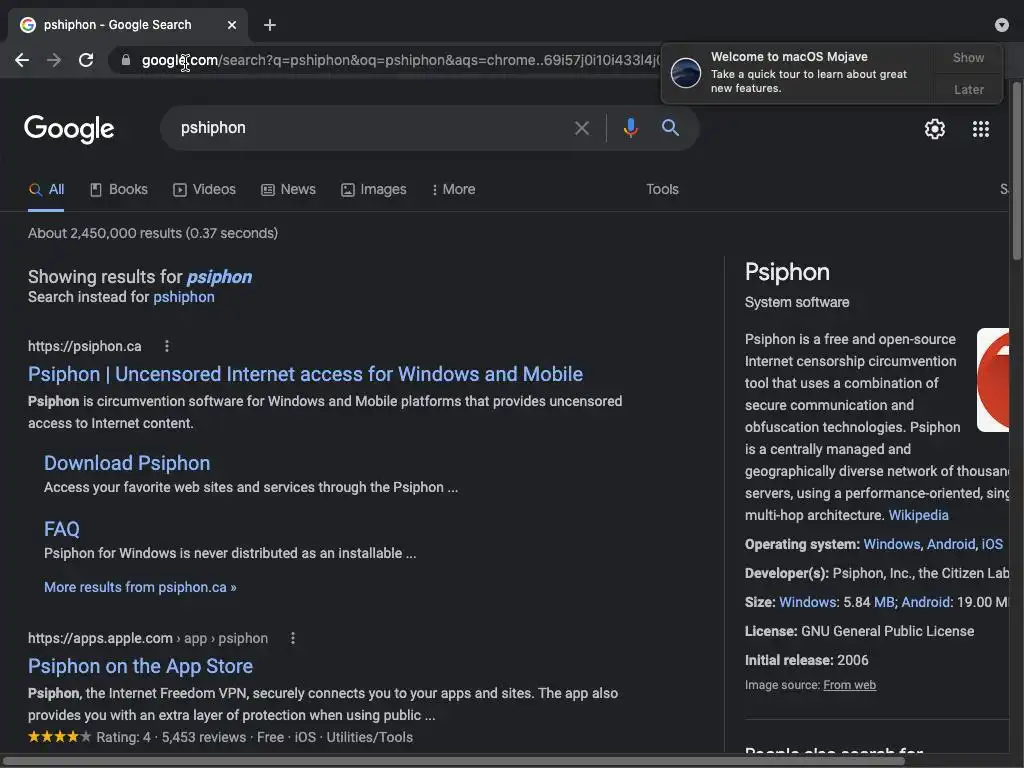This screenshot has width=1024, height=768.
Task: Open the Download Psiphon link
Action: [x=127, y=463]
